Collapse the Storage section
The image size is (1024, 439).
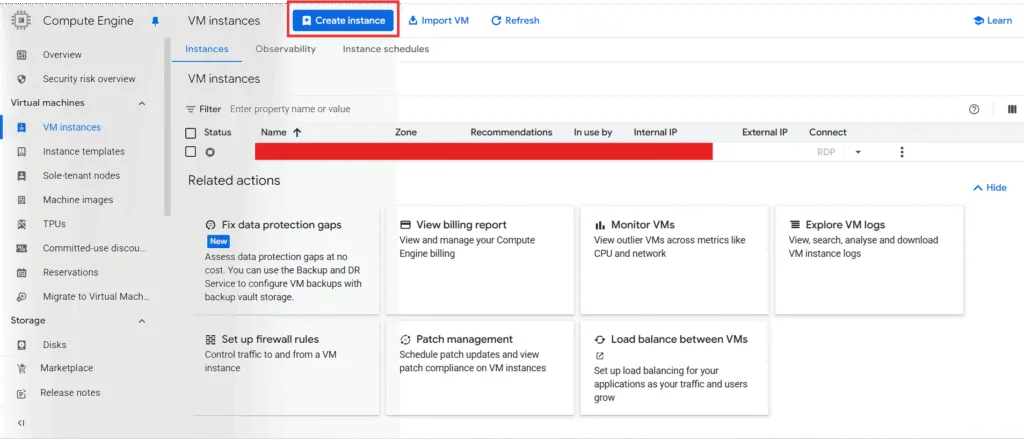click(142, 321)
